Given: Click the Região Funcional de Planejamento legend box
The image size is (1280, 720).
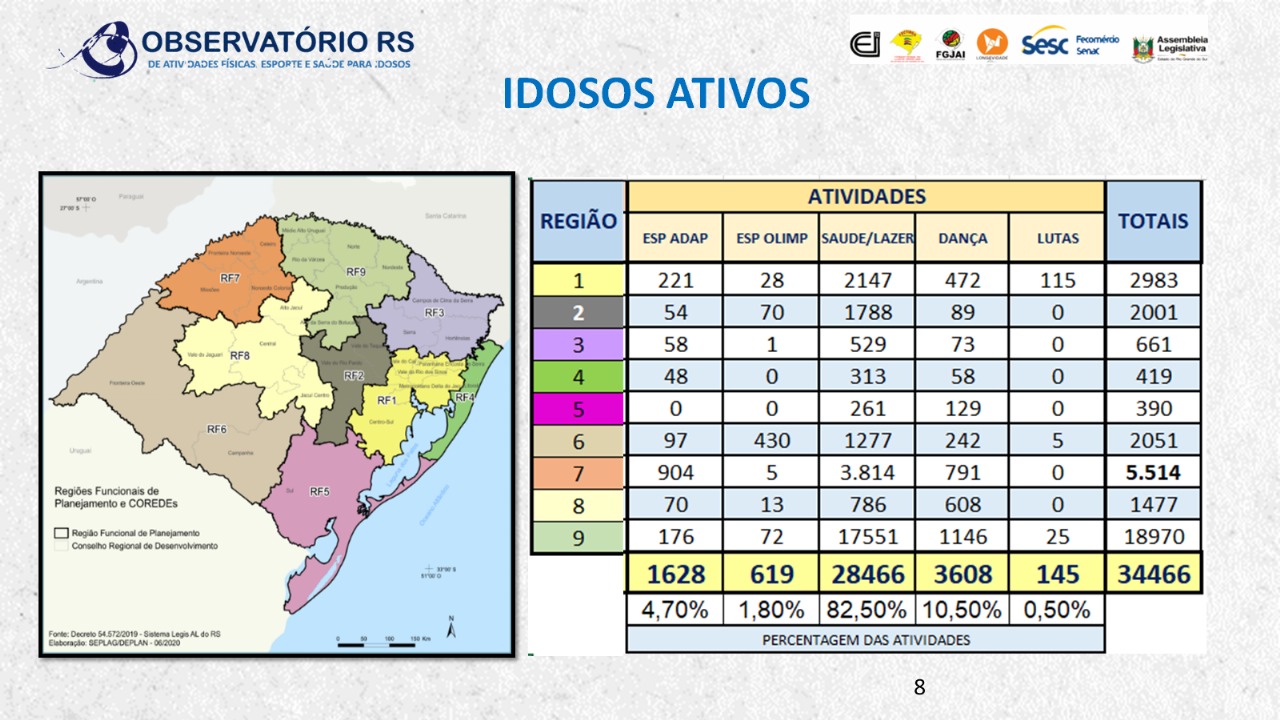Looking at the screenshot, I should (59, 533).
